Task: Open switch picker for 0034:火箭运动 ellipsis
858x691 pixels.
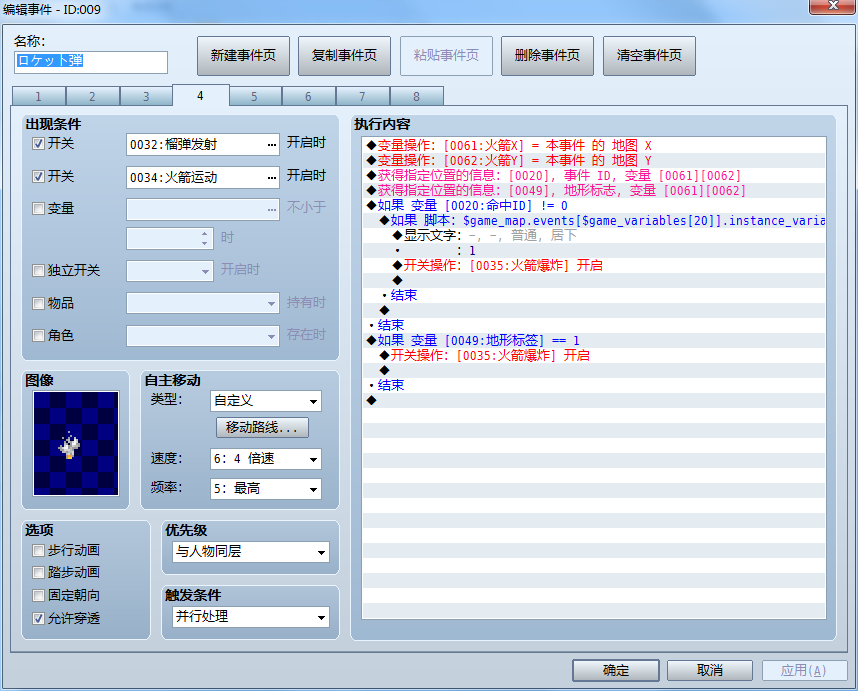Action: pos(272,177)
